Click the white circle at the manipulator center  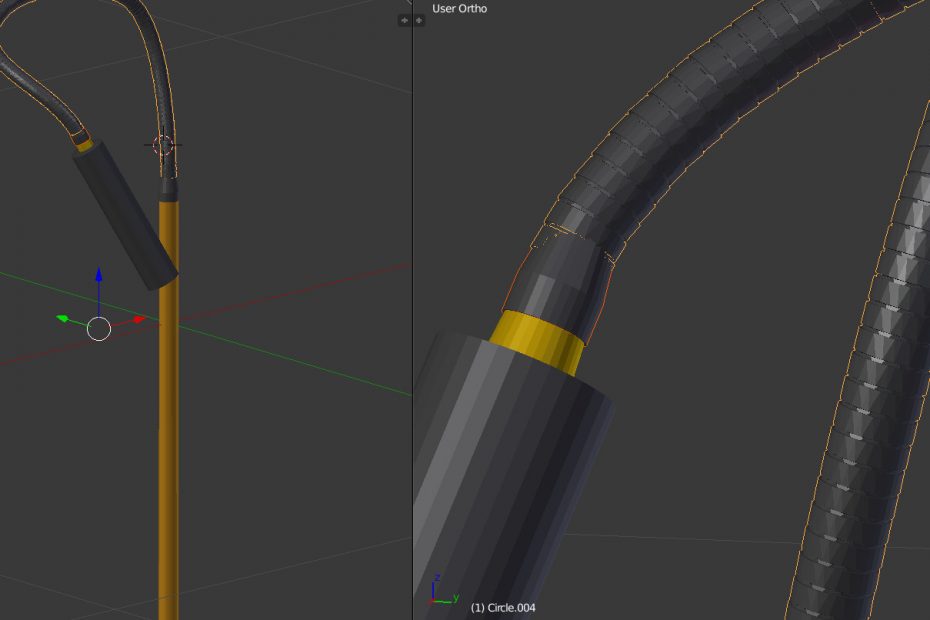[x=98, y=328]
